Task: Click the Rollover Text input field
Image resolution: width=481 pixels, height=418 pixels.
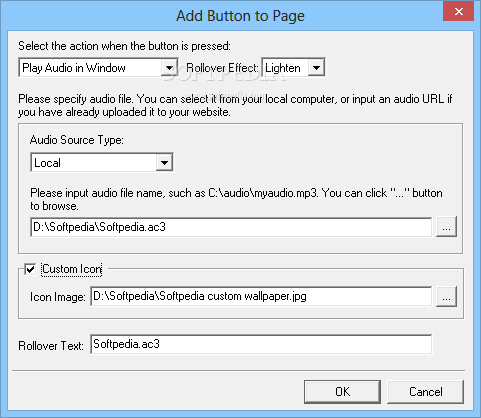Action: pyautogui.click(x=261, y=344)
